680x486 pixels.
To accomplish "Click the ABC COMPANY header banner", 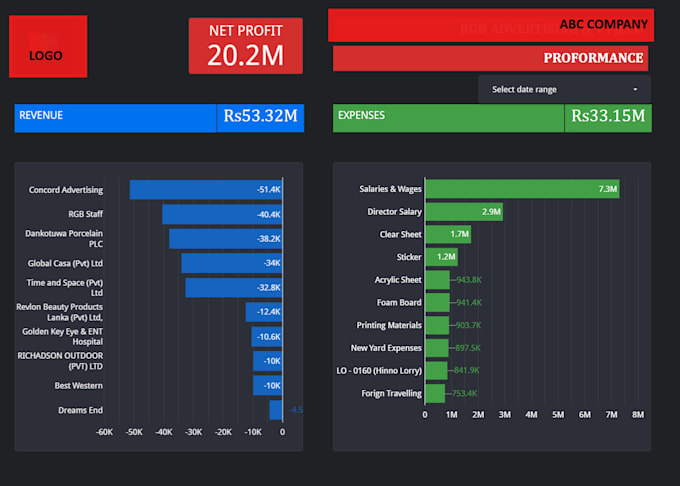I will (x=491, y=25).
